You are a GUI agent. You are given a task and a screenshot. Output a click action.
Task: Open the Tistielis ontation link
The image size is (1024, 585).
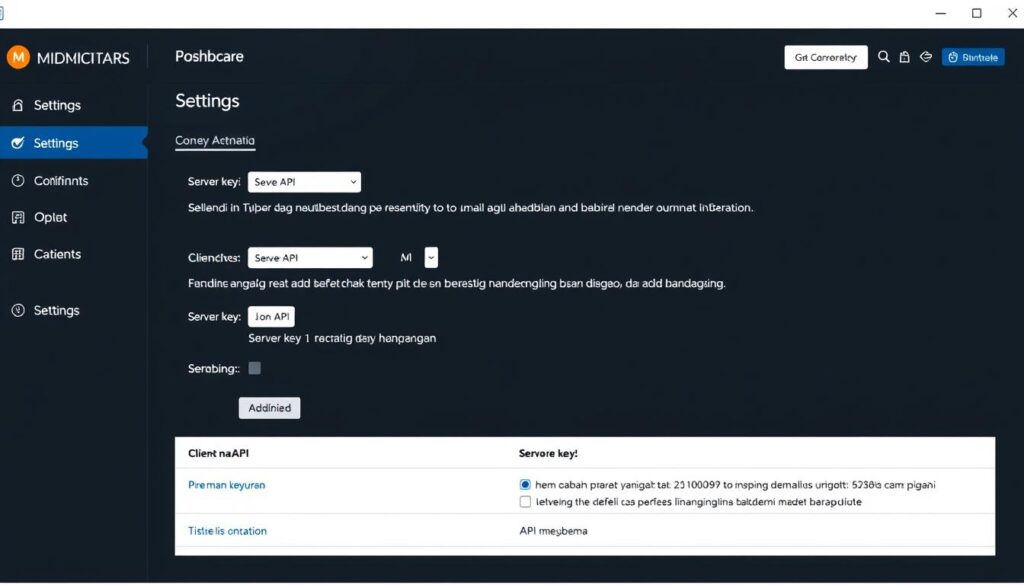click(227, 531)
